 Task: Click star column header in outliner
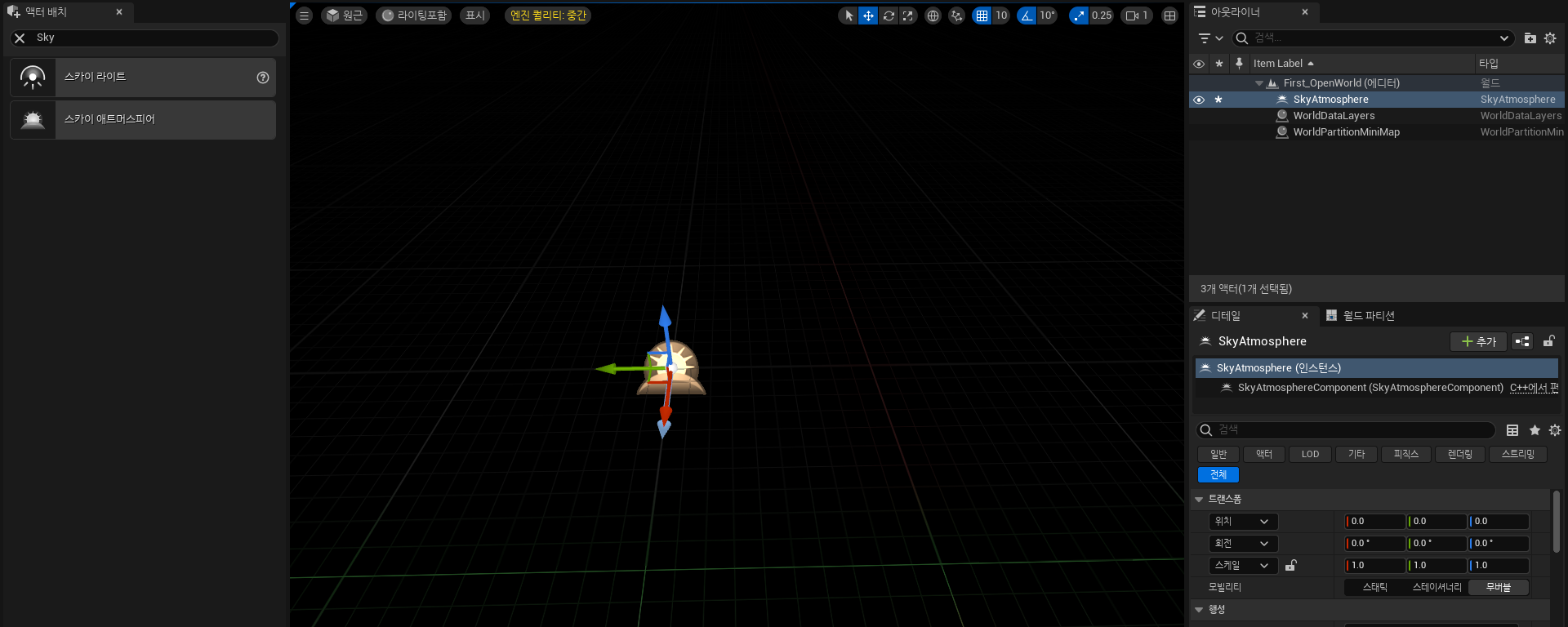tap(1219, 64)
